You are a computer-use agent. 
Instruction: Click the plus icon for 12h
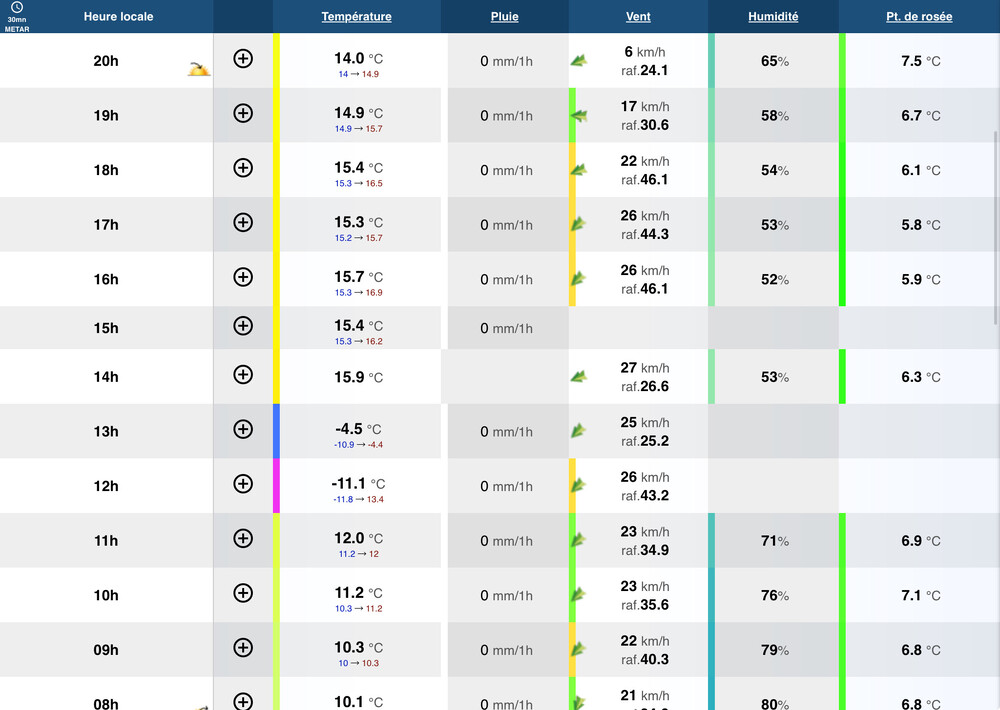click(x=243, y=484)
